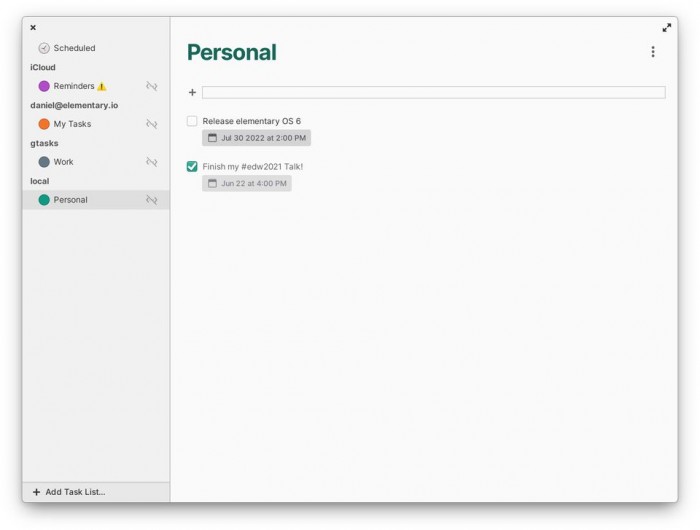The width and height of the screenshot is (700, 530).
Task: Check the Release elementary OS 6 checkbox
Action: (x=192, y=121)
